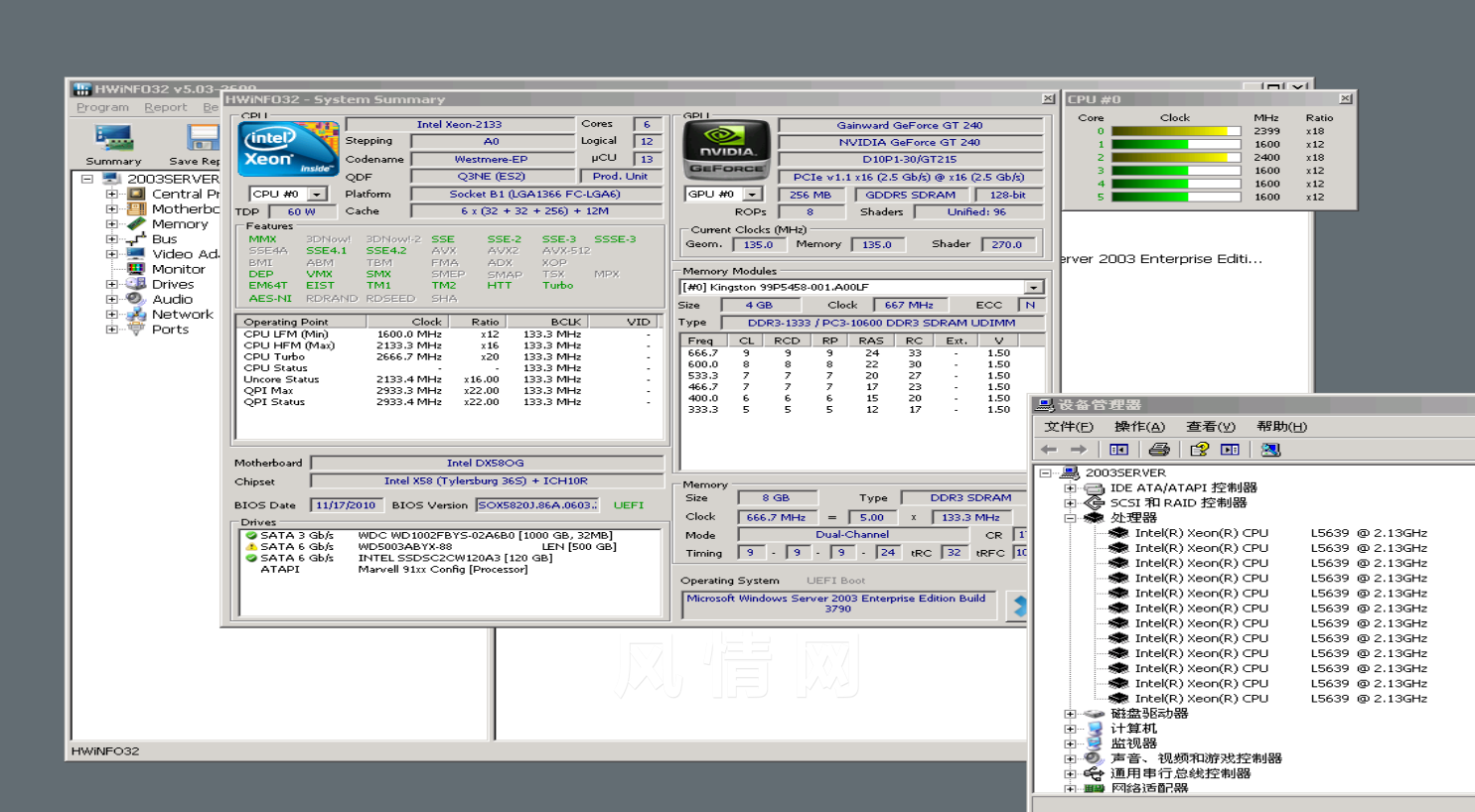Click the show action pane icon in Device Manager
Viewport: 1475px width, 812px height.
pos(1230,450)
